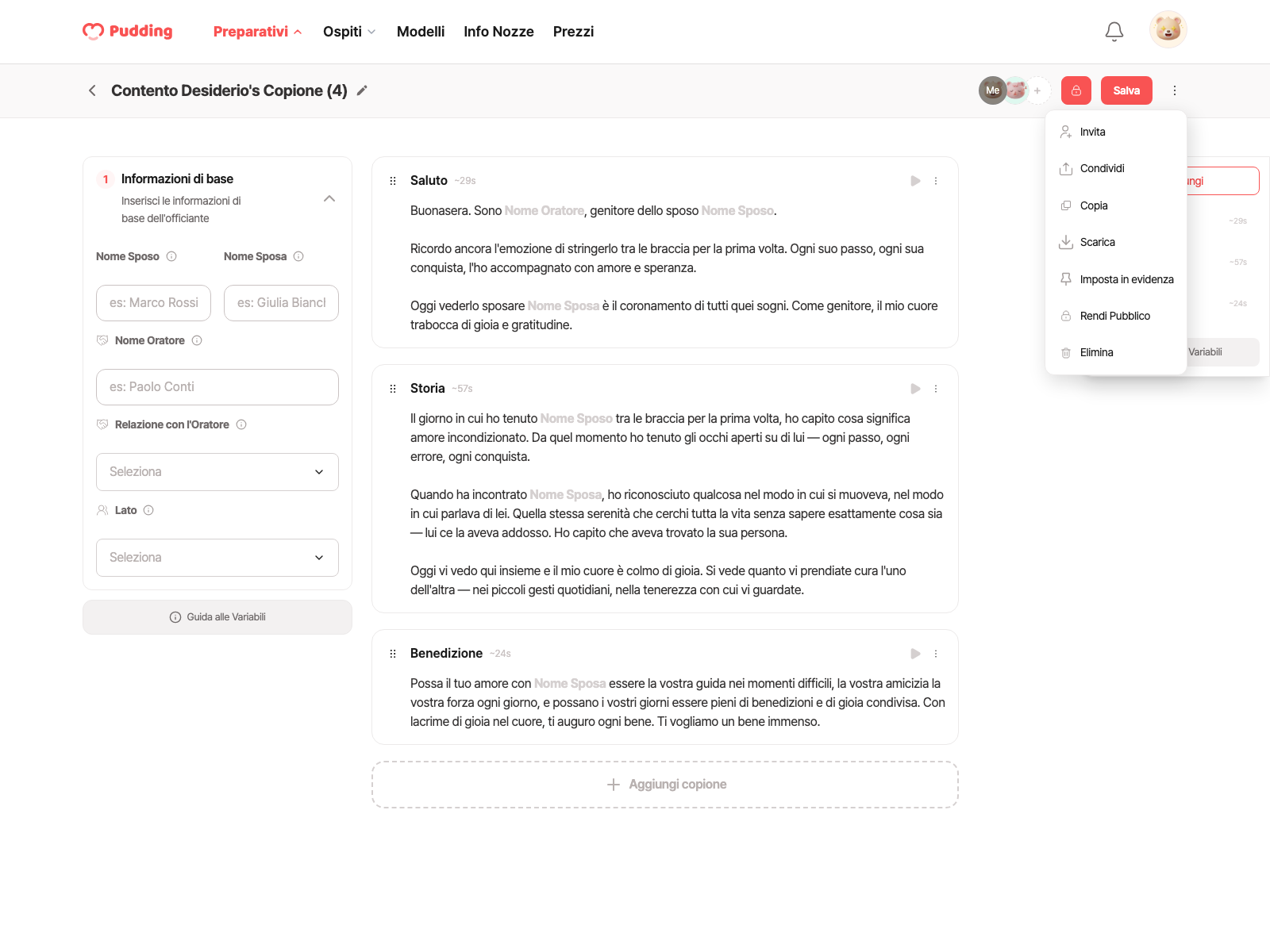Show info for Nome Sposo field
The image size is (1270, 952).
(171, 256)
